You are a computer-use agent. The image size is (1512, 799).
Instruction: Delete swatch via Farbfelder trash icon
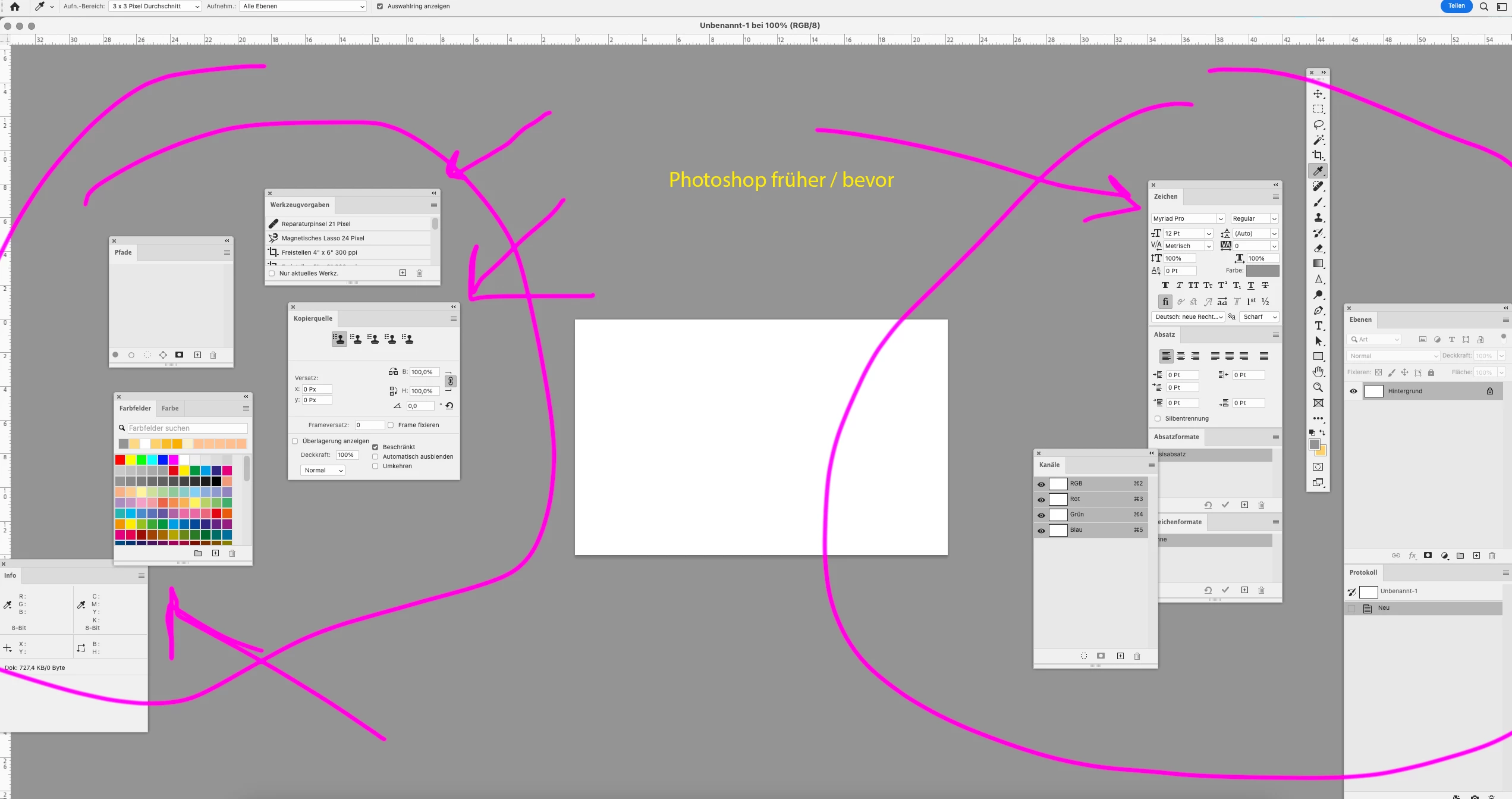pos(232,553)
